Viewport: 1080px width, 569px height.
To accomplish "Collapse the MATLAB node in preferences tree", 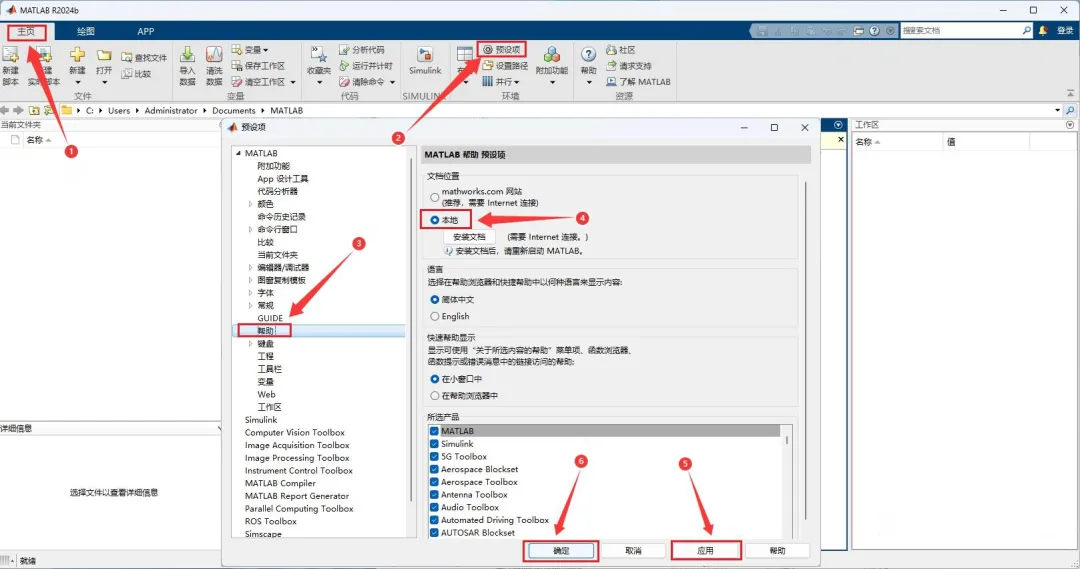I will pyautogui.click(x=238, y=153).
